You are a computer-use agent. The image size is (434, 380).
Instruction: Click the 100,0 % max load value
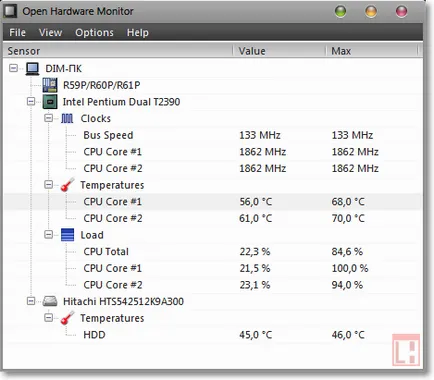pyautogui.click(x=350, y=268)
